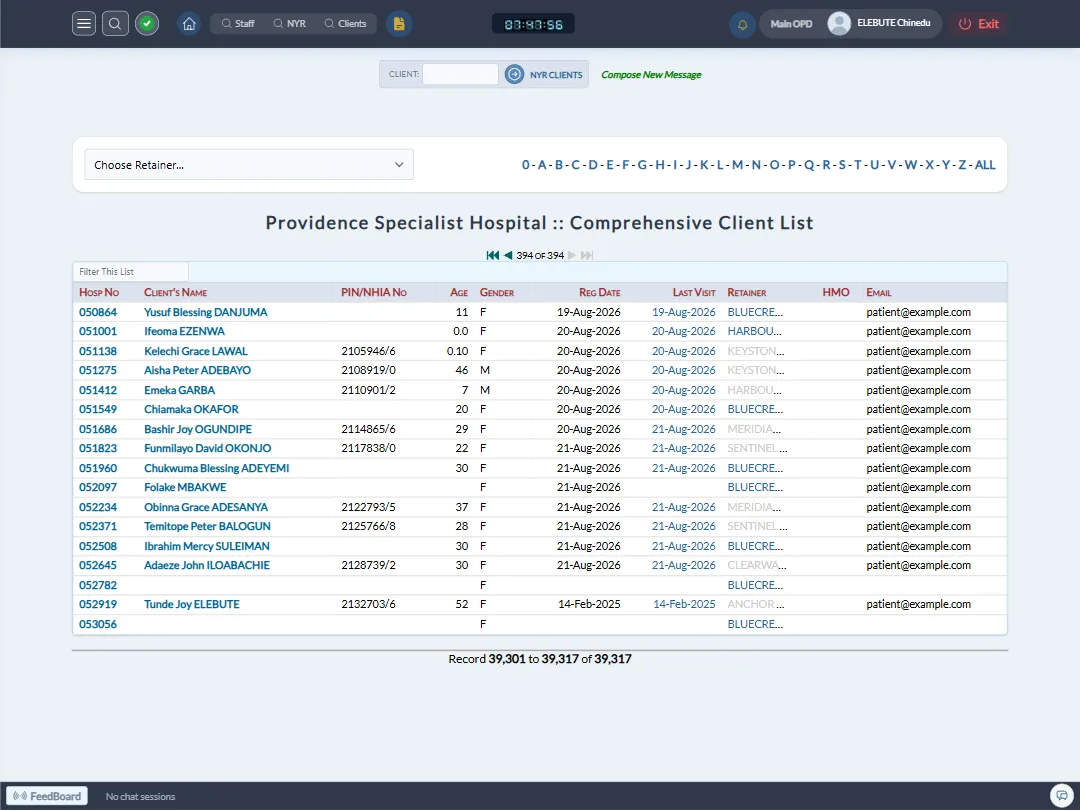Open hospital number 053056
This screenshot has width=1080, height=810.
(98, 624)
